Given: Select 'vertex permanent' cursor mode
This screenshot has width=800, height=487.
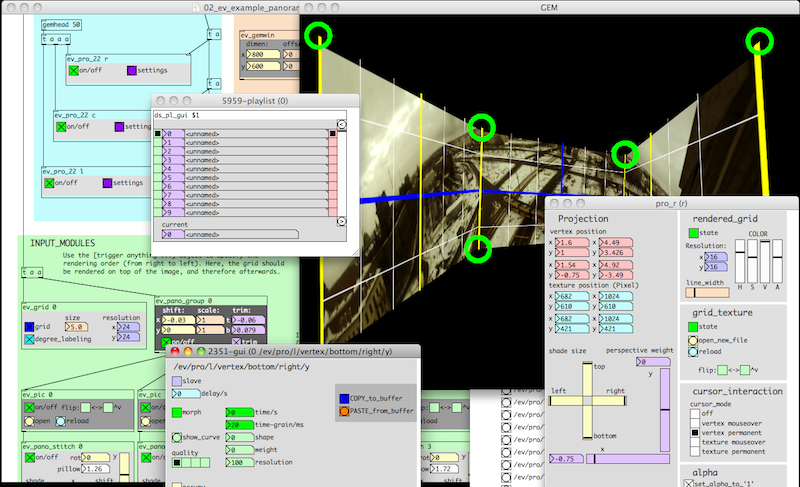Looking at the screenshot, I should click(x=694, y=432).
